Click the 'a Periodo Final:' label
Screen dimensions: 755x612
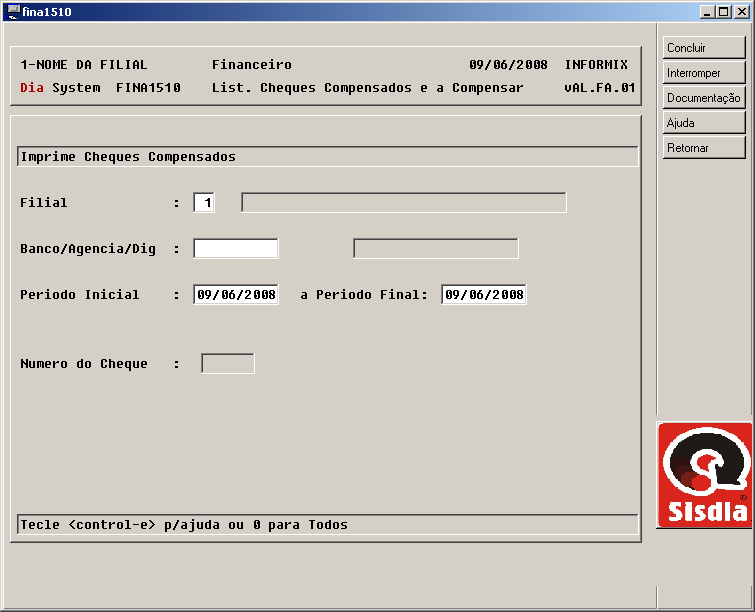[x=364, y=295]
